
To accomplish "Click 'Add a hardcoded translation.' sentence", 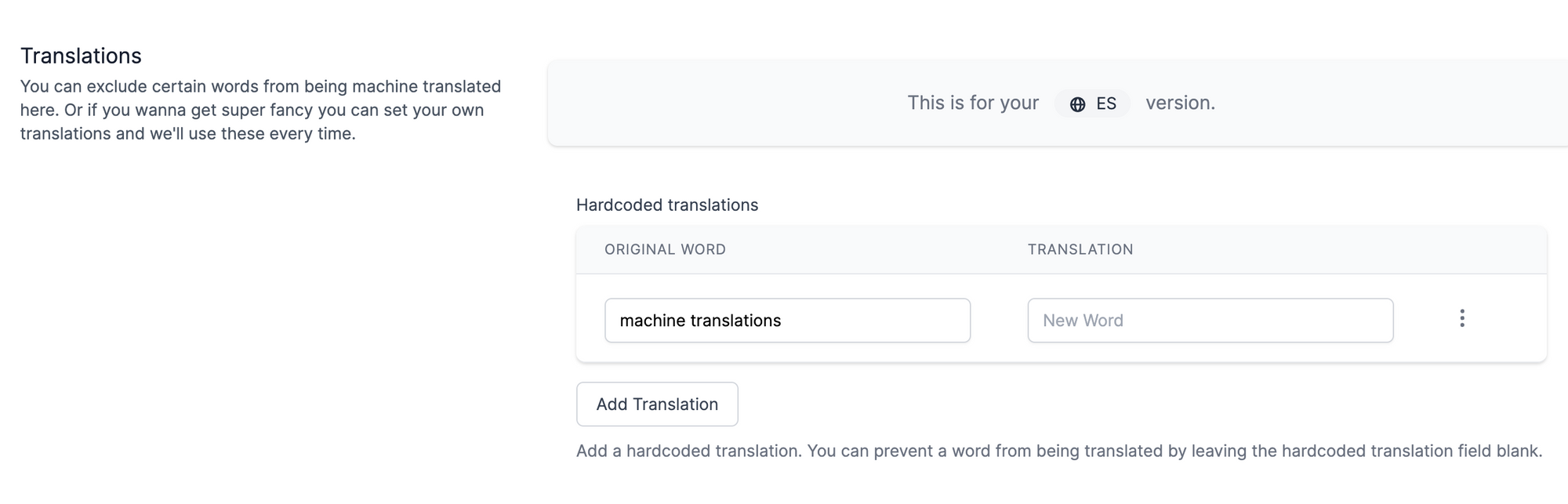I will (689, 451).
